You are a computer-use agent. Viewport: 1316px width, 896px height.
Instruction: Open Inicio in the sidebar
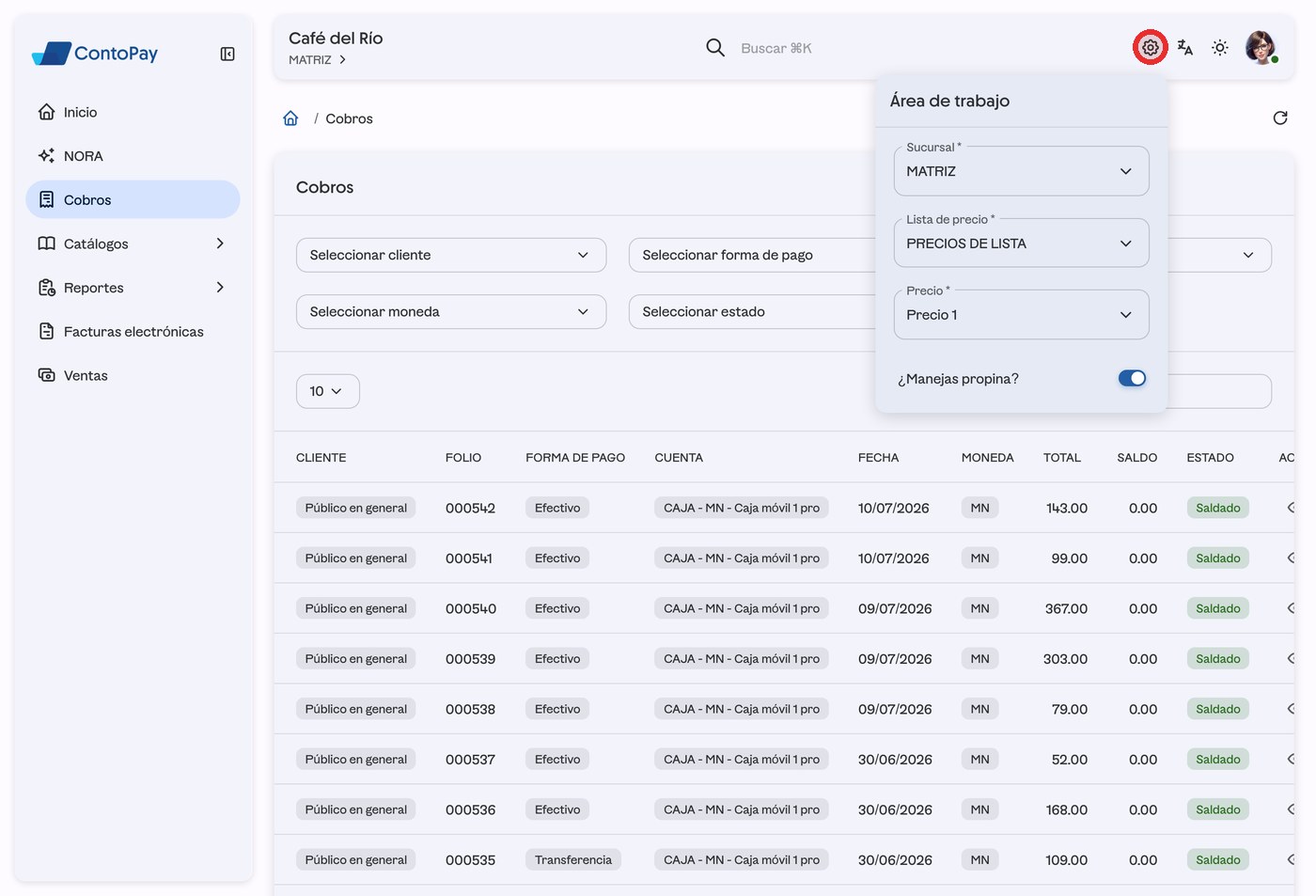[x=133, y=112]
